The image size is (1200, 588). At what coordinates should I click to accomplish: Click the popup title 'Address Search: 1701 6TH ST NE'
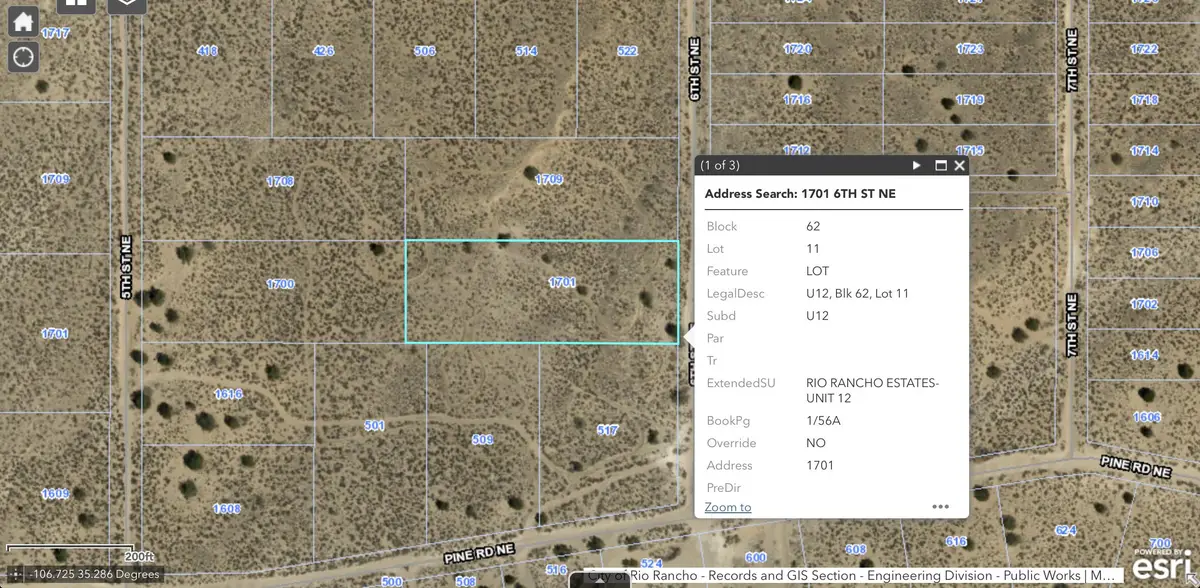(800, 194)
